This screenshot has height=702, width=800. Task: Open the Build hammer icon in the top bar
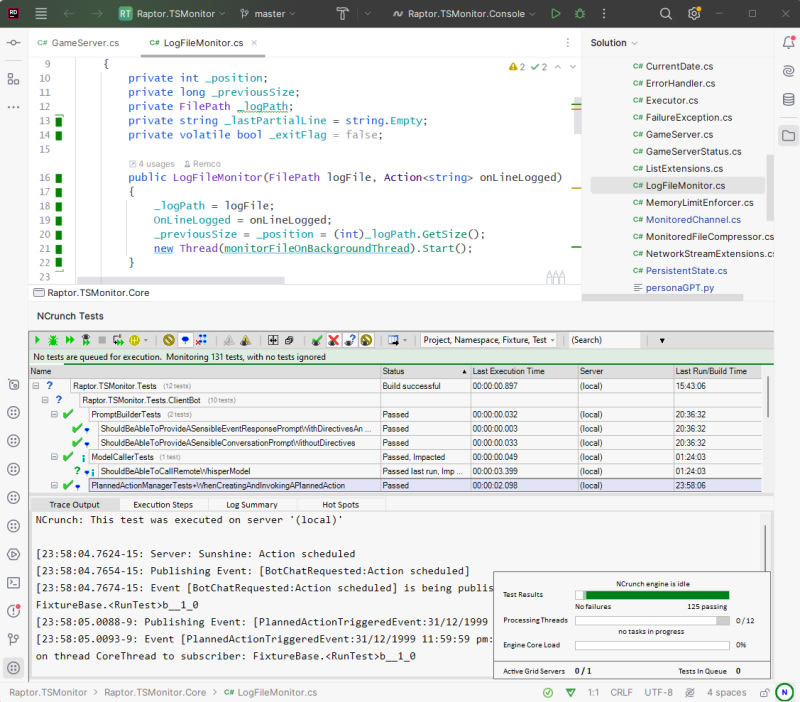point(342,14)
